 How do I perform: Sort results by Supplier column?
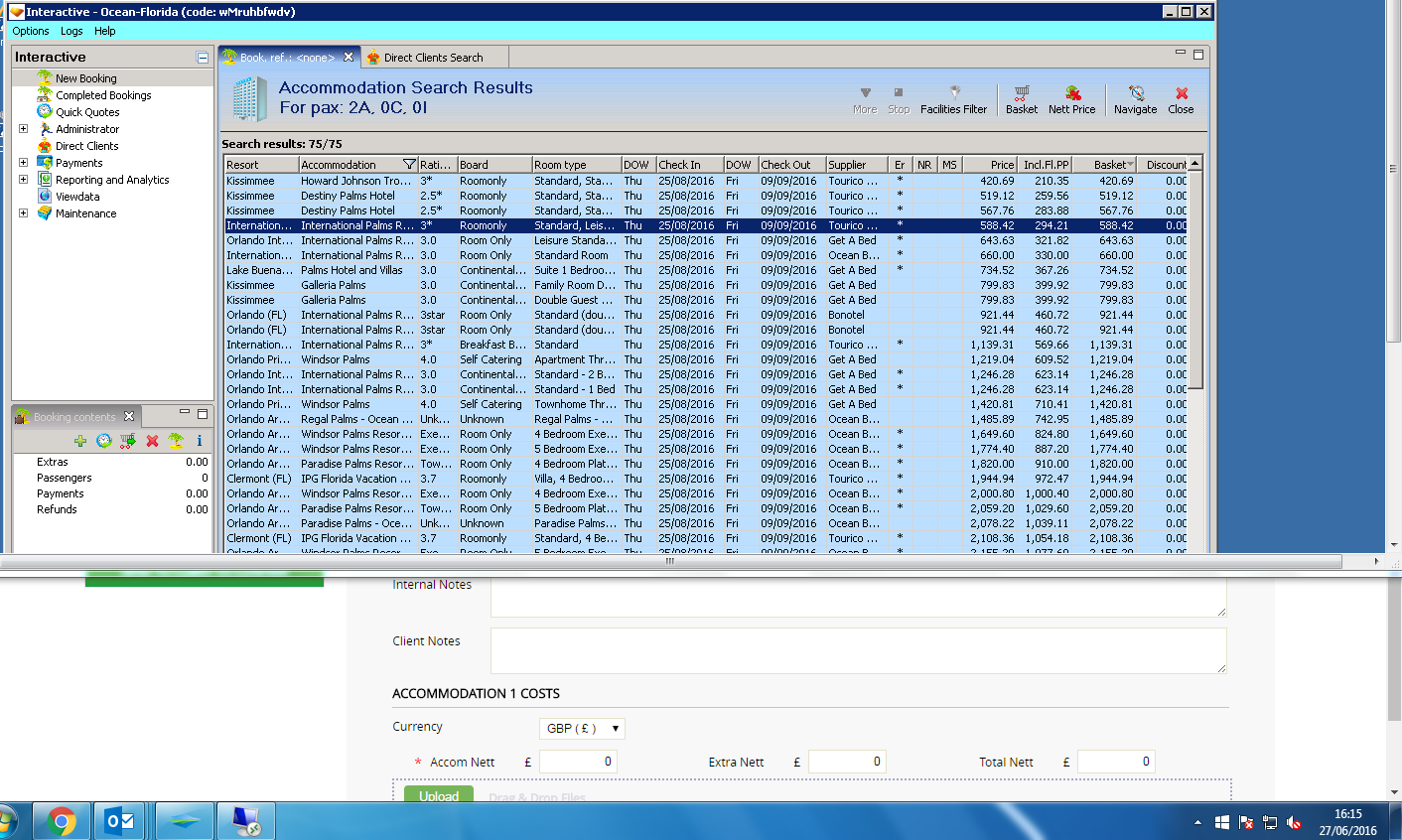tap(858, 165)
